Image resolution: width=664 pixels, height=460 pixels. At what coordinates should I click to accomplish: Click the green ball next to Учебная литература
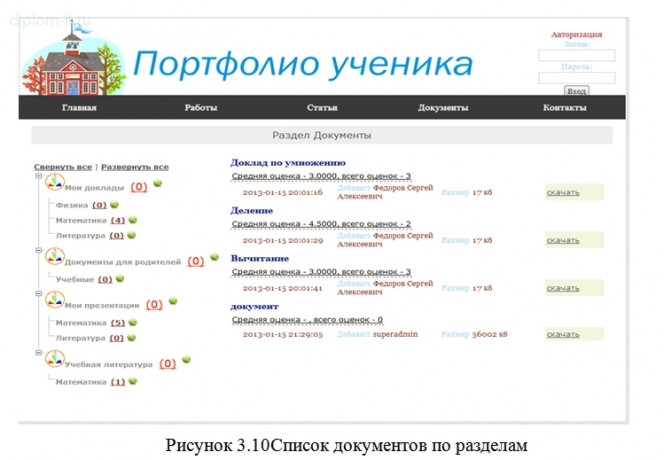(186, 360)
